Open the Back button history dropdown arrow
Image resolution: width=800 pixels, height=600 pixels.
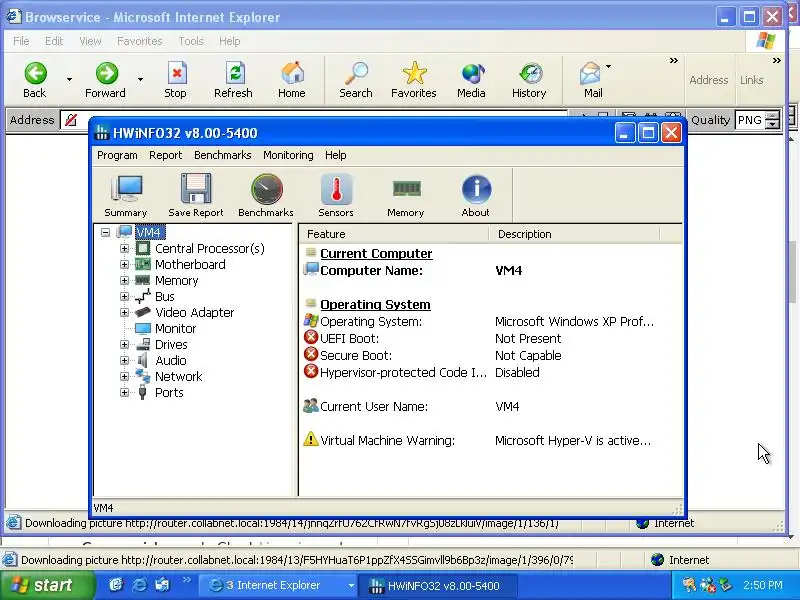click(x=69, y=79)
